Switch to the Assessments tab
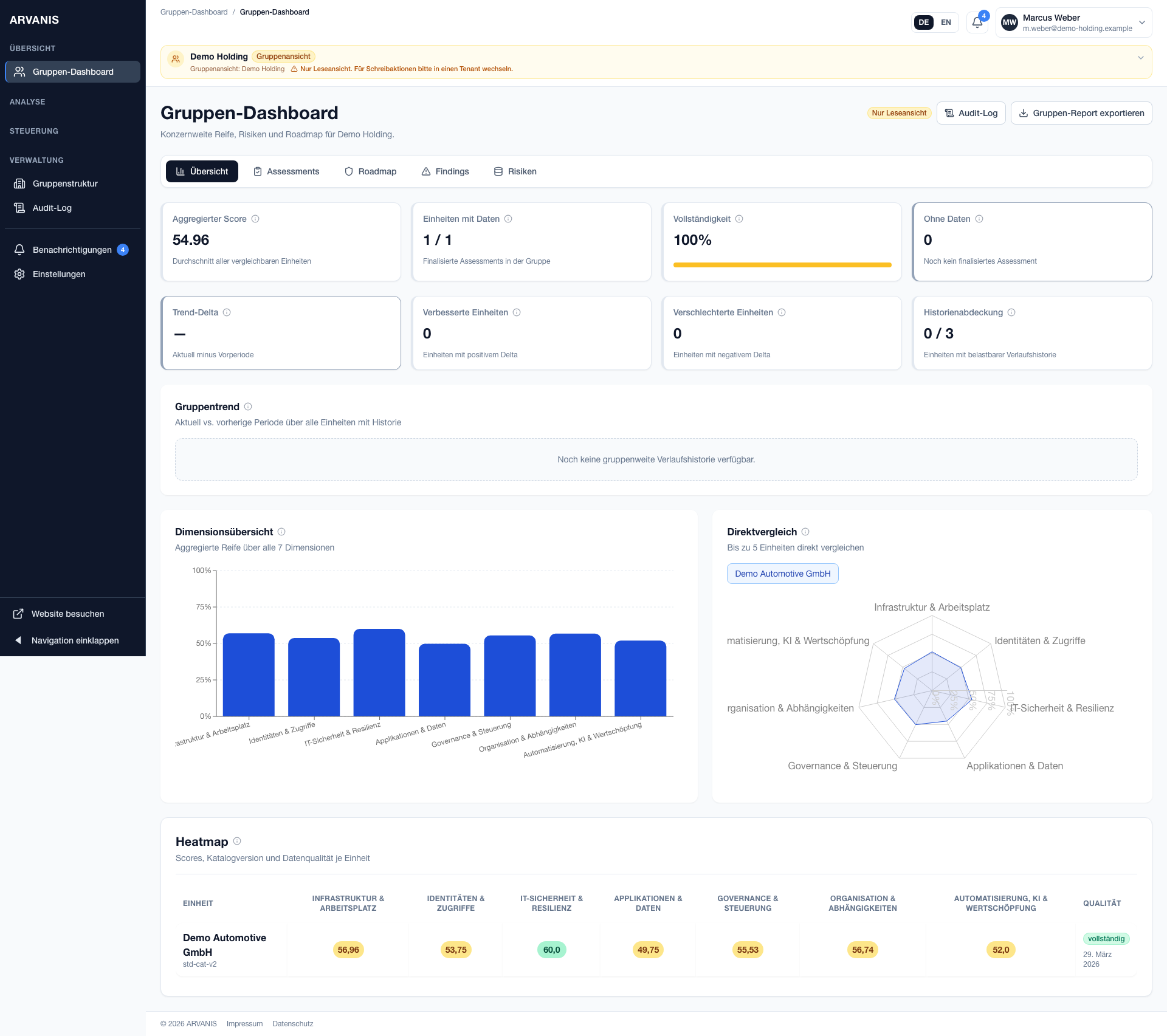This screenshot has height=1036, width=1167. (x=286, y=171)
